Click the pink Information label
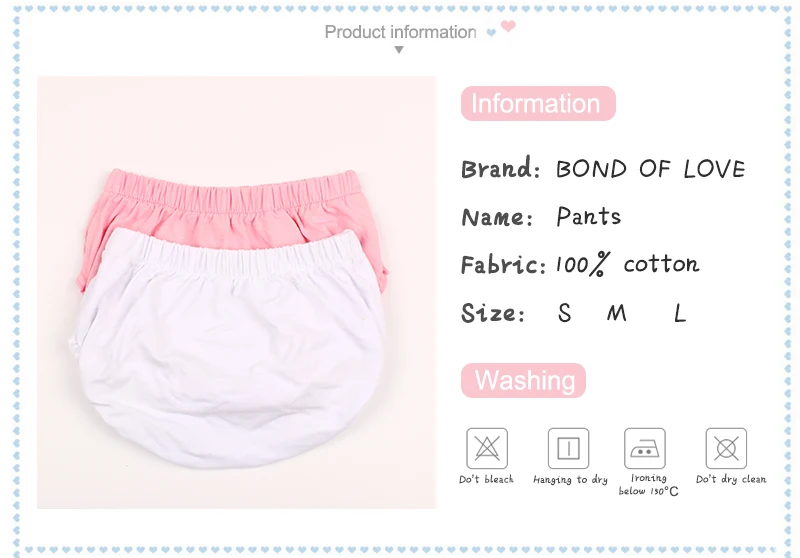The width and height of the screenshot is (800, 558). [538, 104]
